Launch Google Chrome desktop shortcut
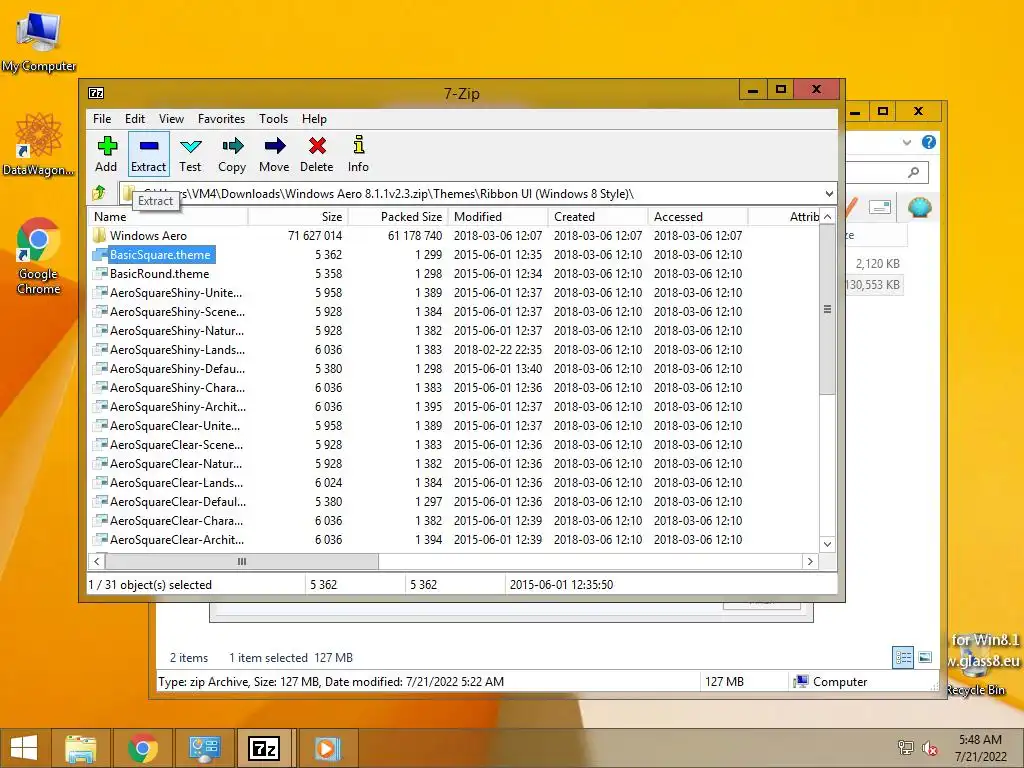1024x768 pixels. (39, 256)
